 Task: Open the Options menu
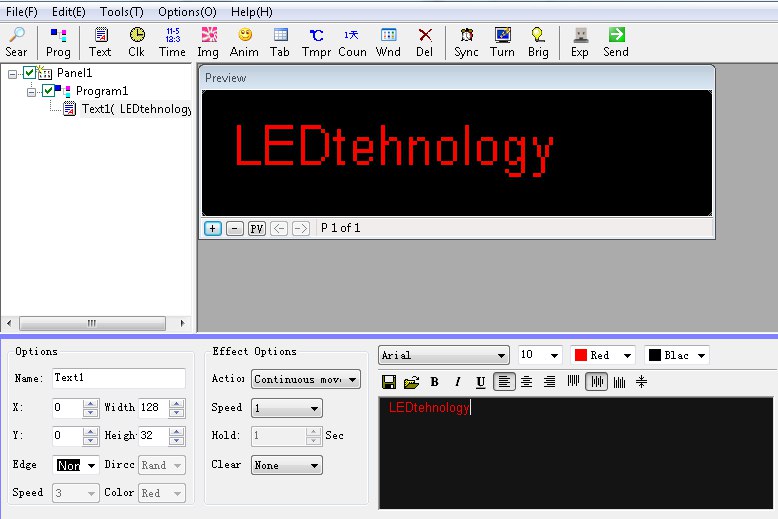coord(186,12)
